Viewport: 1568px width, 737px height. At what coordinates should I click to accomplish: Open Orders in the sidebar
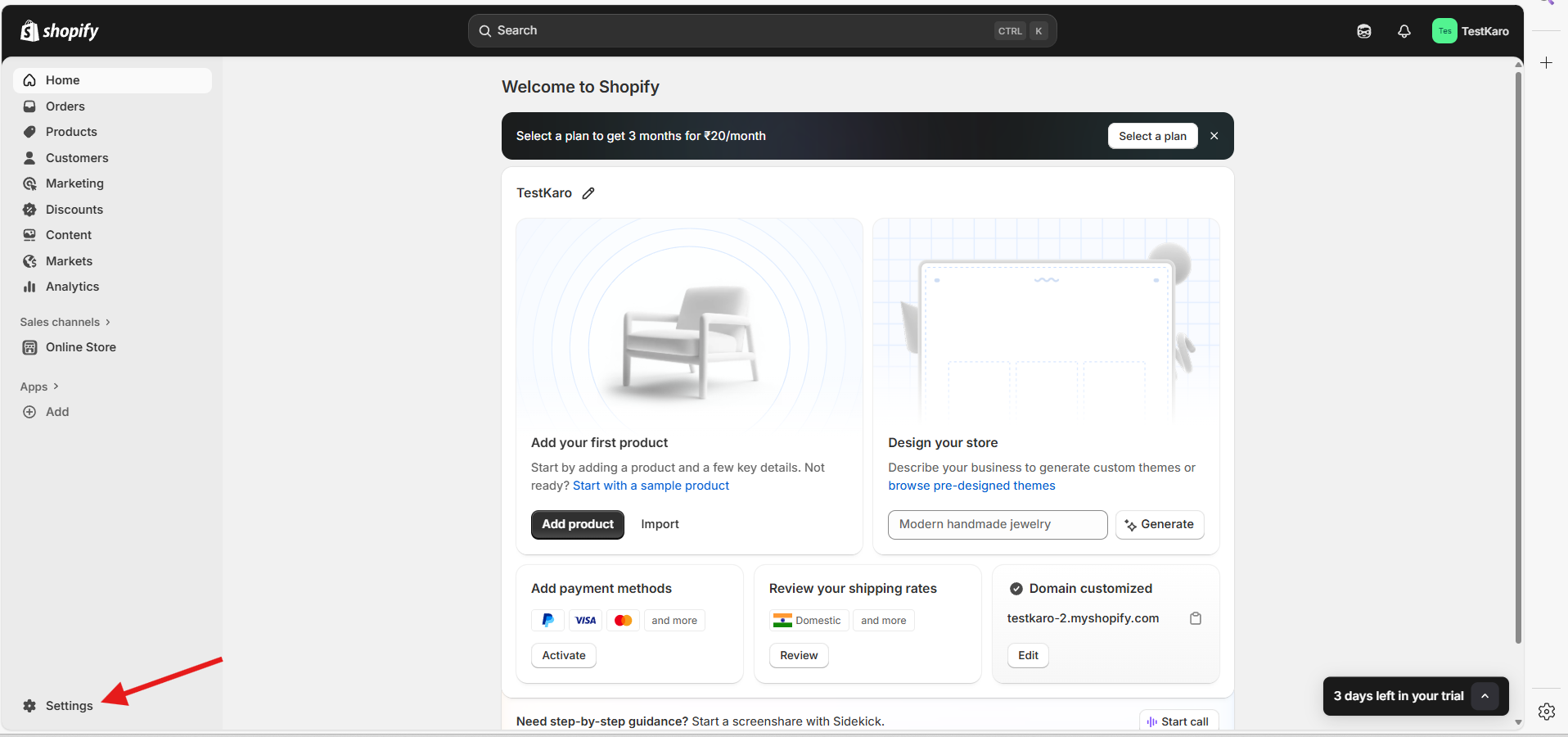coord(65,106)
